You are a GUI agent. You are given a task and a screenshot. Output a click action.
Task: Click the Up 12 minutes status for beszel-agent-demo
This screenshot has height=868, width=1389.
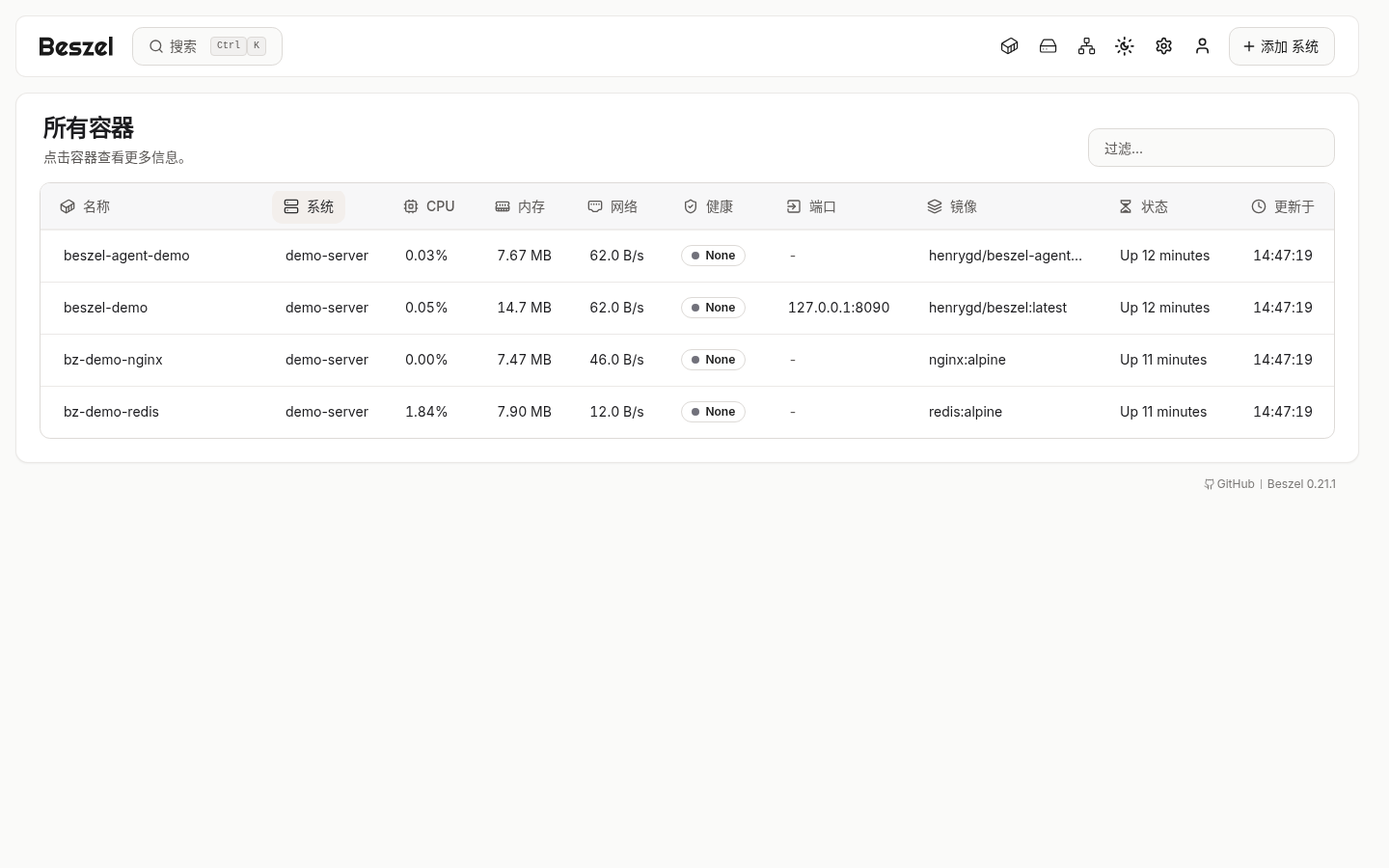(1164, 256)
